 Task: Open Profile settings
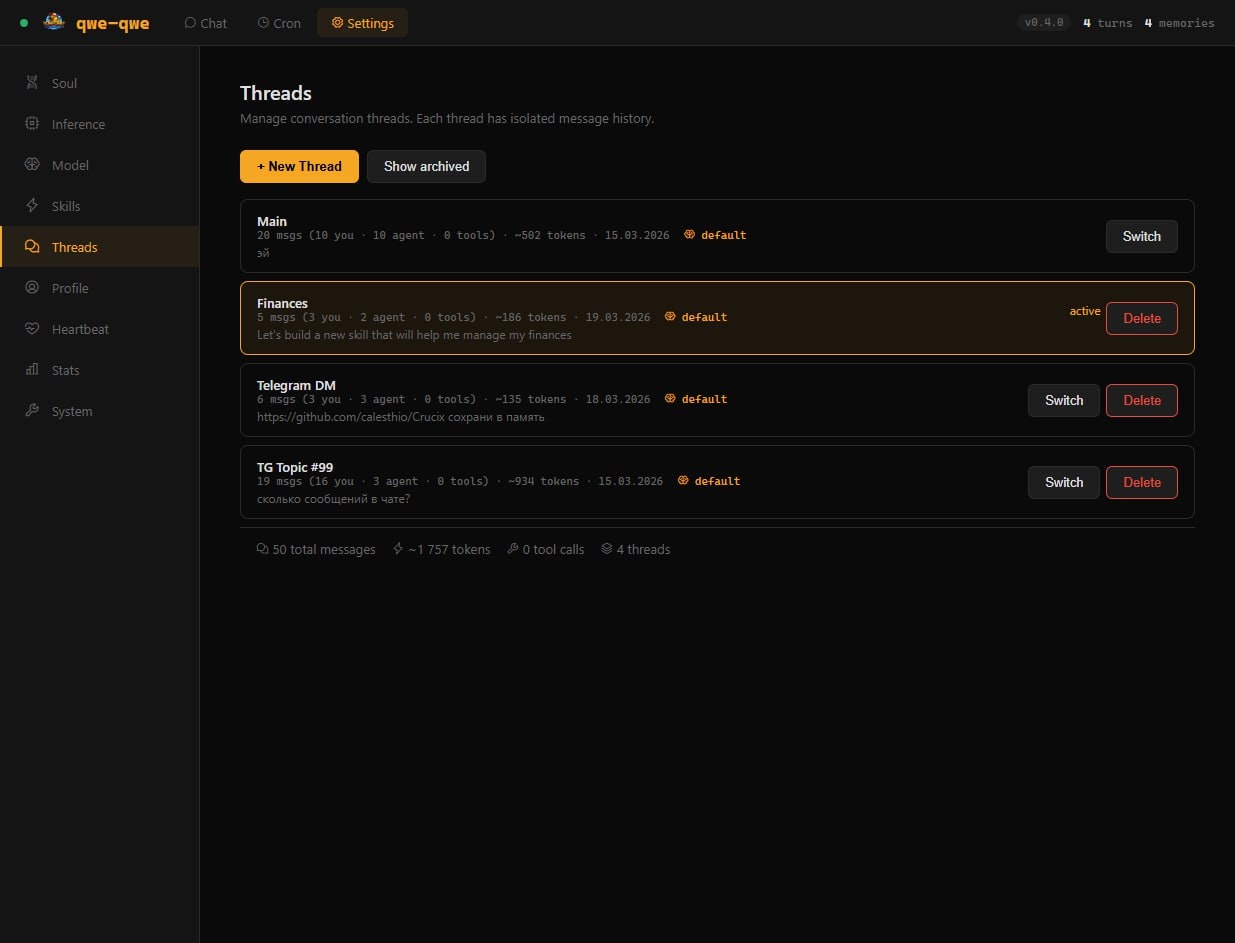pyautogui.click(x=100, y=288)
